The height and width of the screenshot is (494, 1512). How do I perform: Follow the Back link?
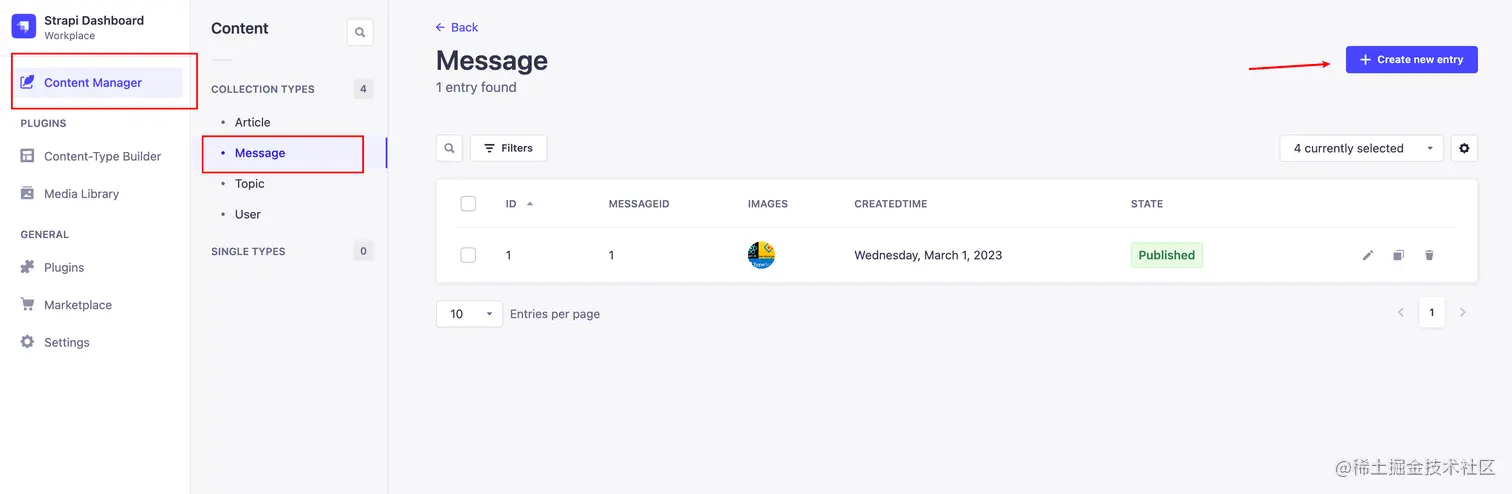click(x=457, y=27)
